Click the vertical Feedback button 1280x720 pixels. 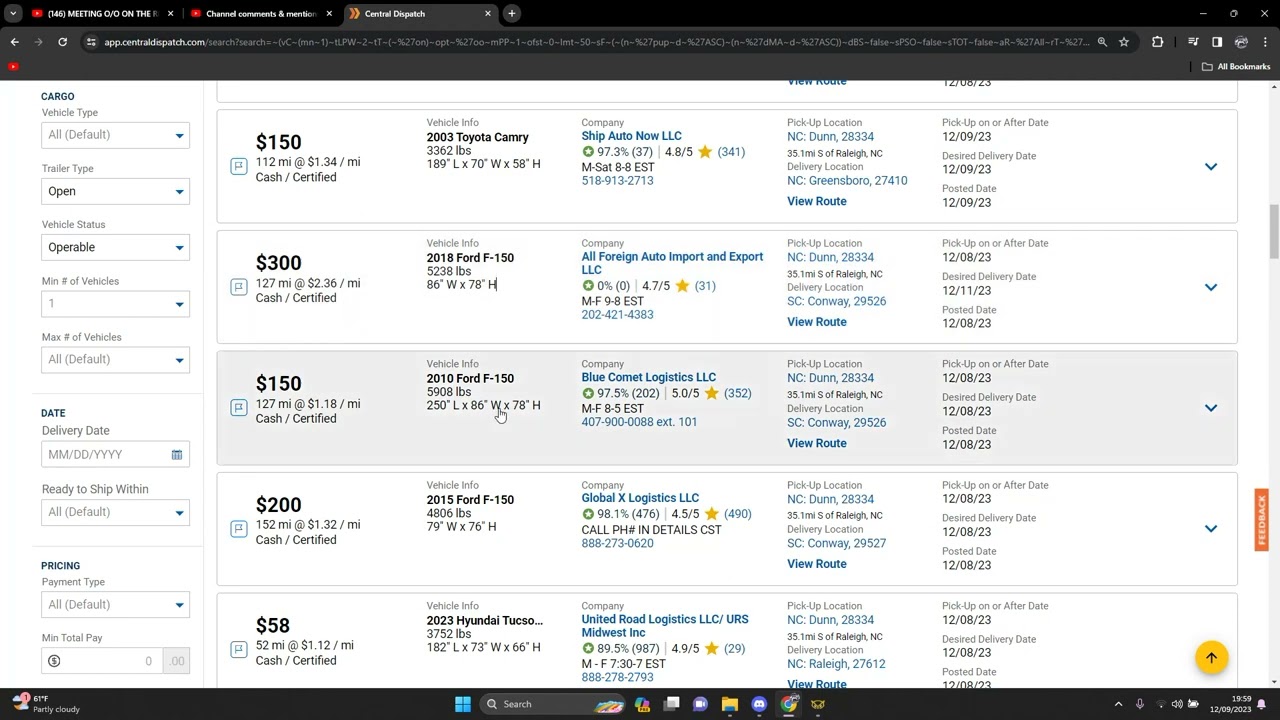1262,520
